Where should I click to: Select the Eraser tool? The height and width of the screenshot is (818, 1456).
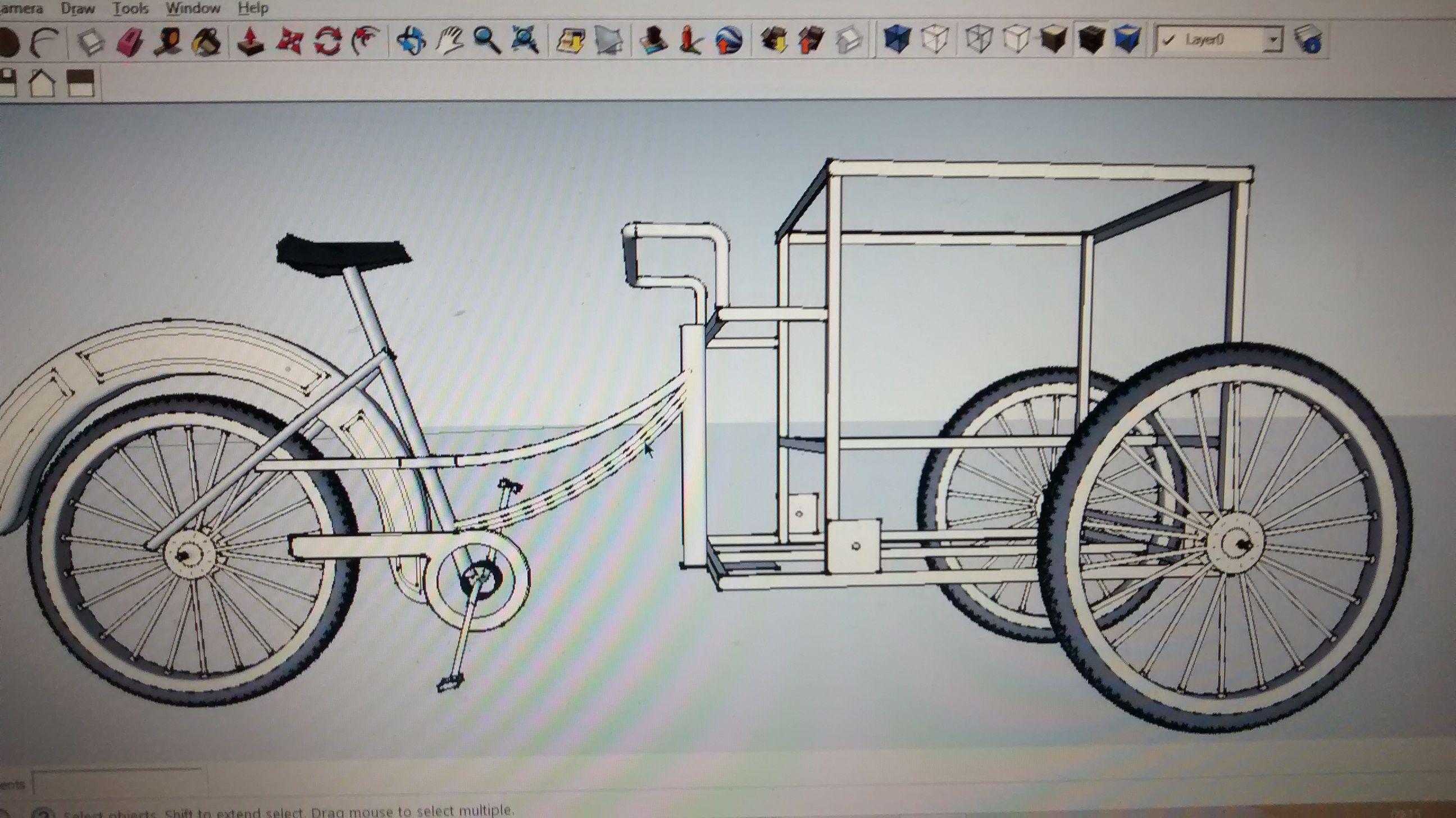click(129, 41)
